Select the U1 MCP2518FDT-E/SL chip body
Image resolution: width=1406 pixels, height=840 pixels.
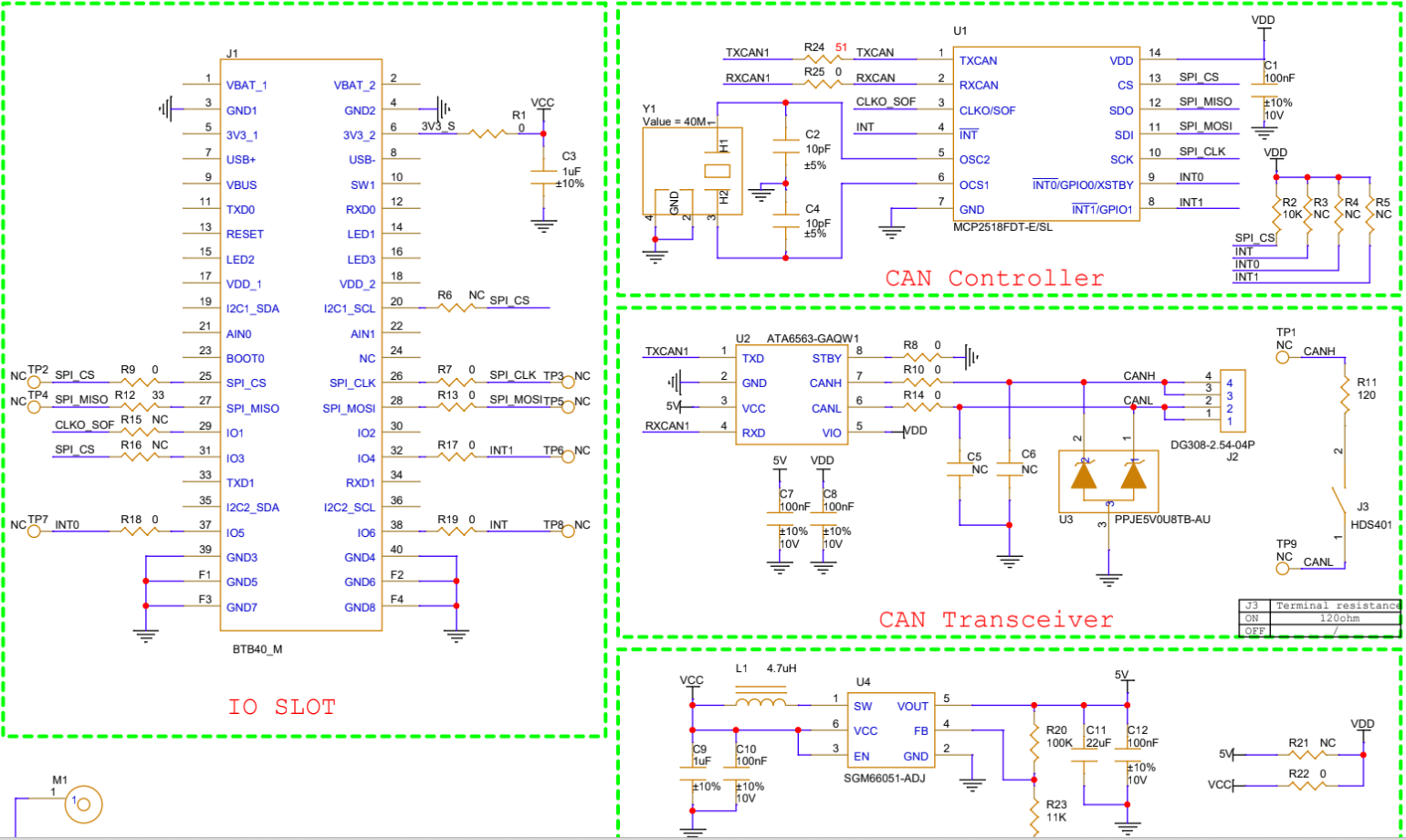(x=1046, y=134)
